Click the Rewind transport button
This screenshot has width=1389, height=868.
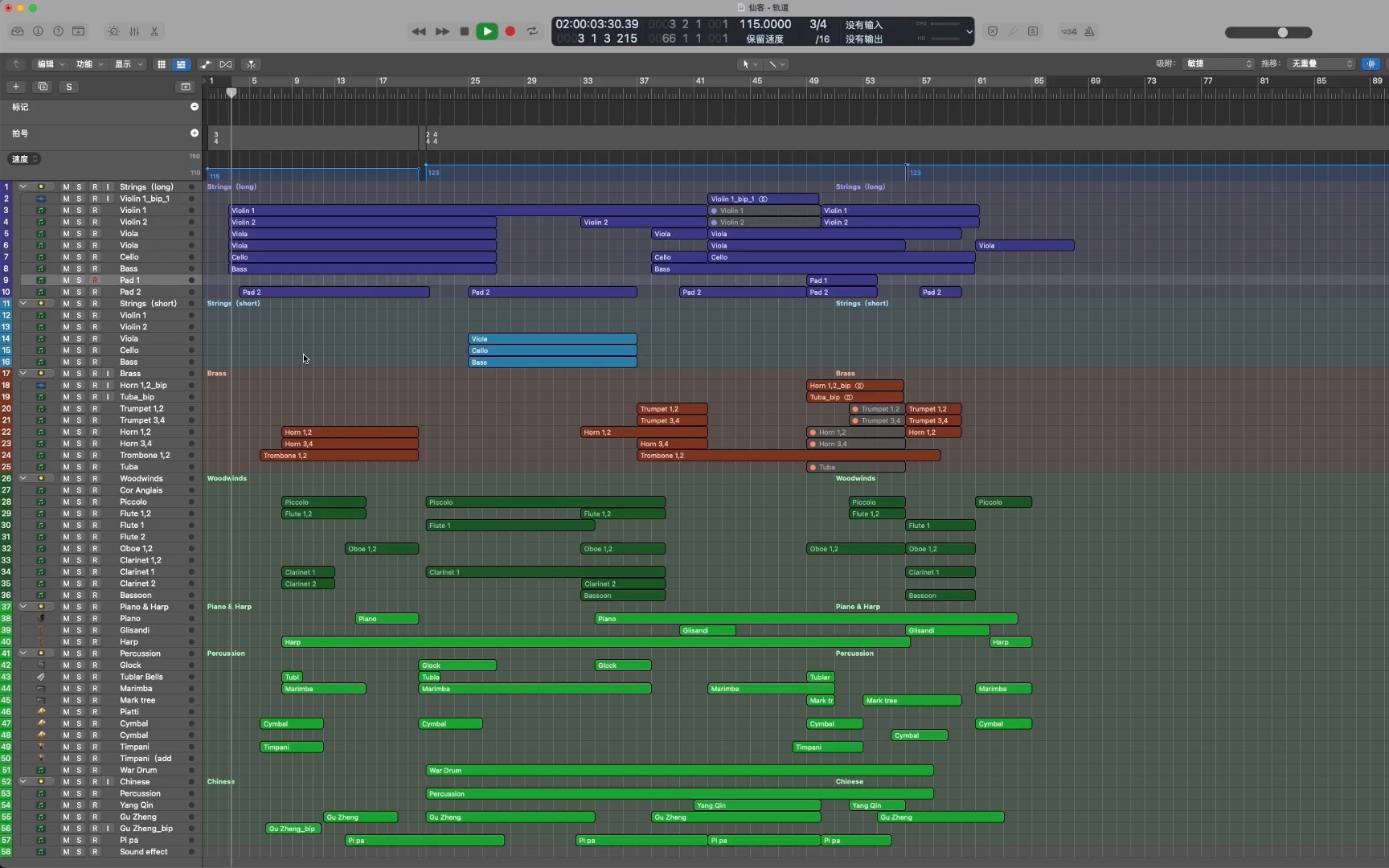(x=419, y=31)
